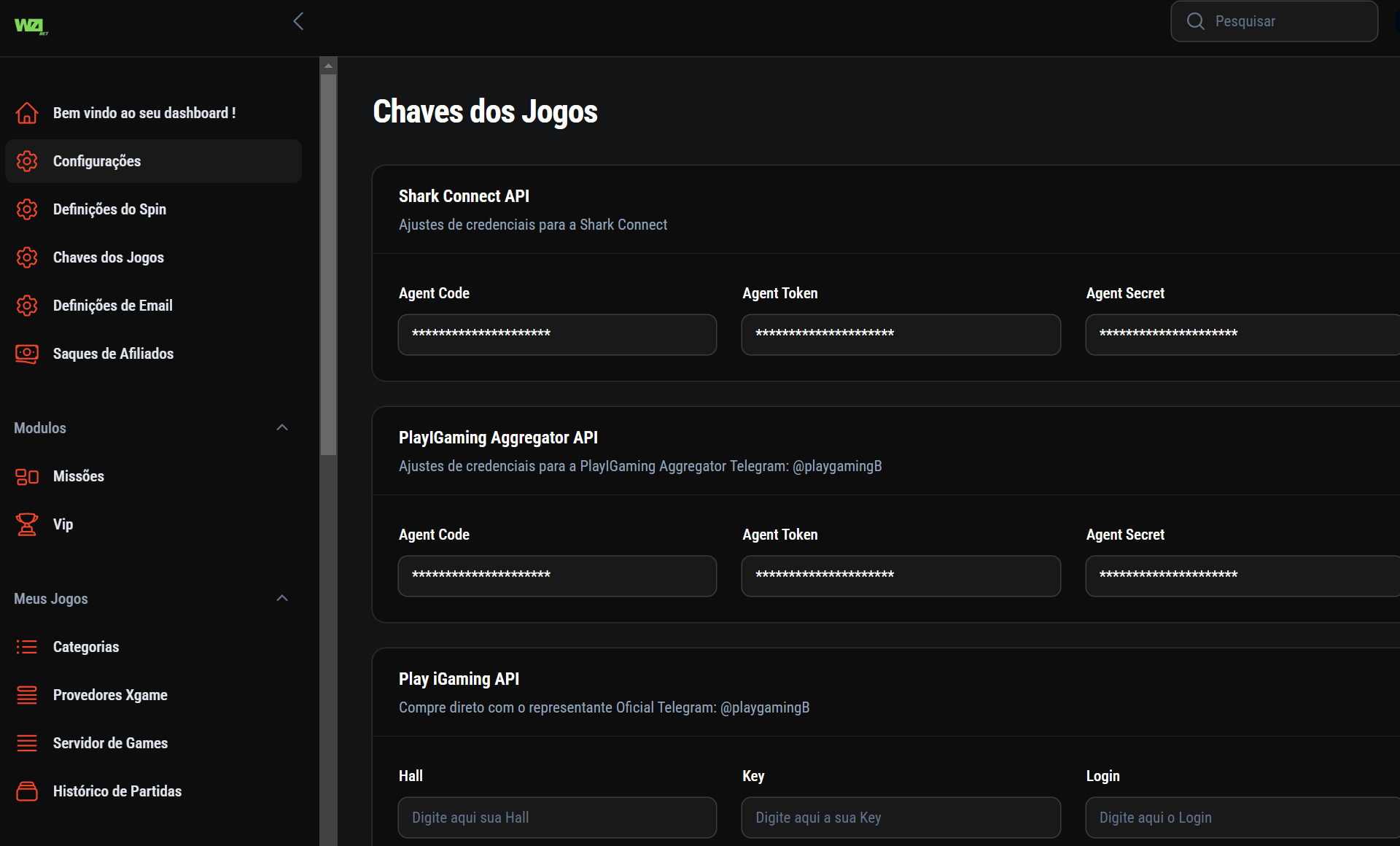Click the cash icon beside Saques de Afiliados

(27, 354)
